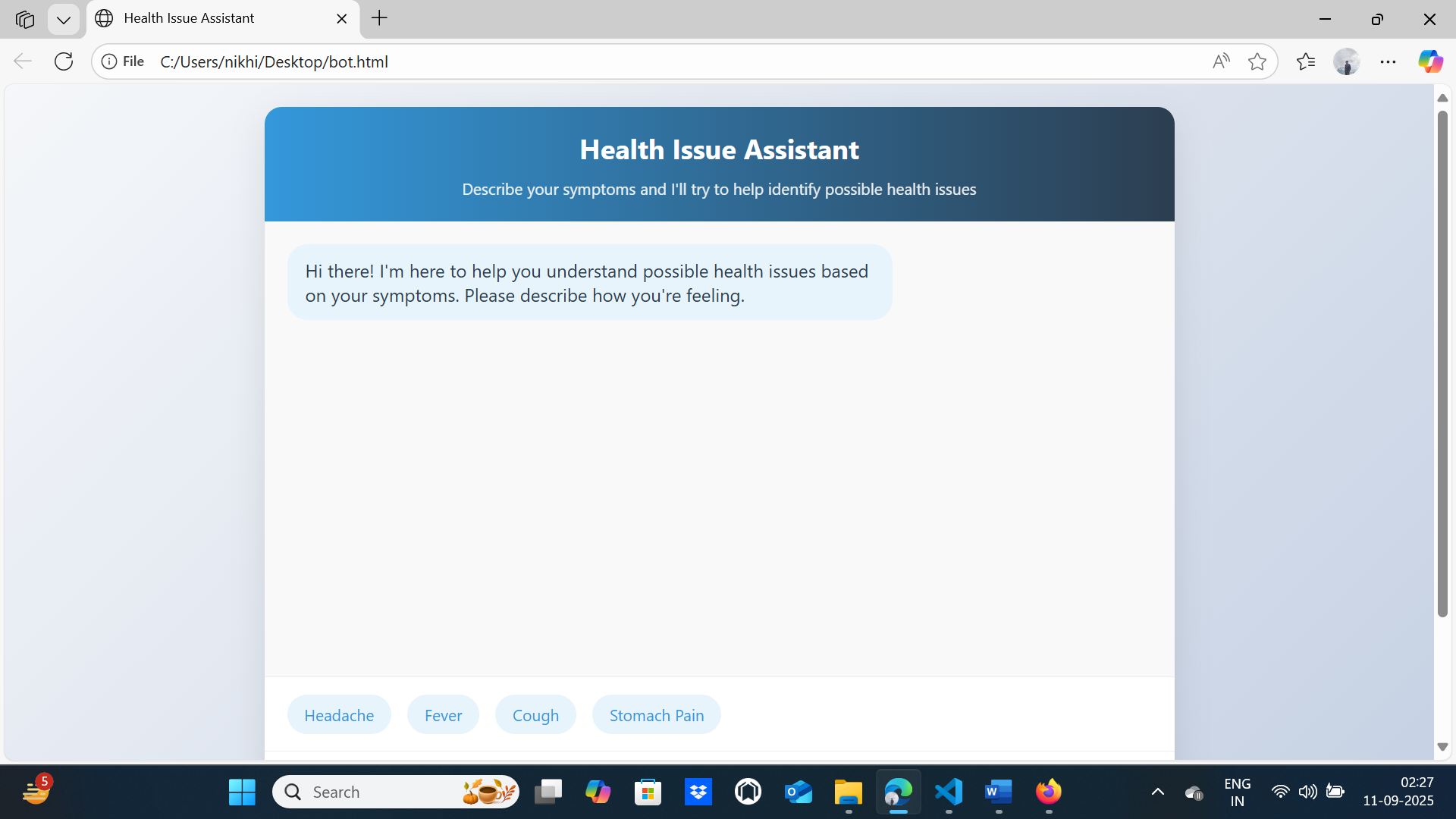Open the Workspaces icon in tab bar
This screenshot has width=1456, height=819.
pos(25,19)
